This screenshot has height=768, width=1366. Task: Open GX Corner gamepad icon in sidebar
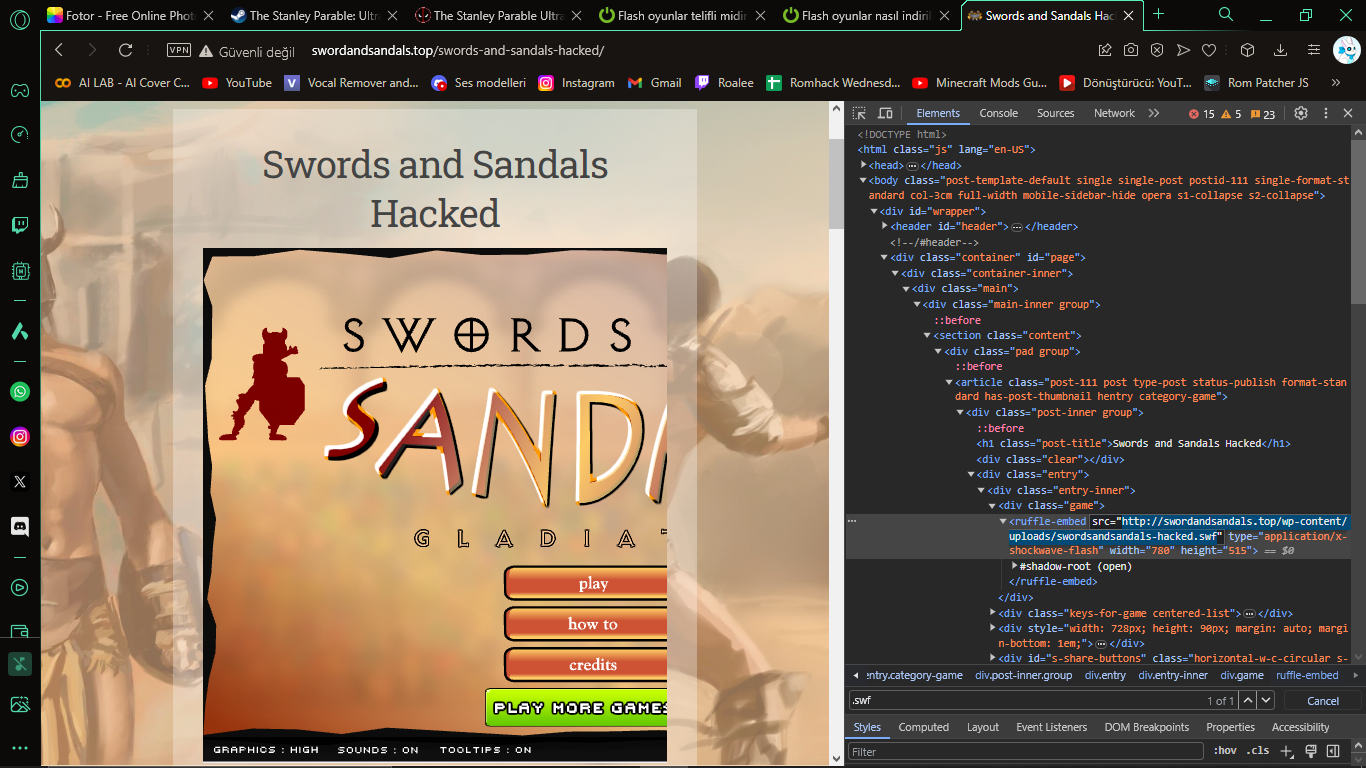(x=20, y=91)
